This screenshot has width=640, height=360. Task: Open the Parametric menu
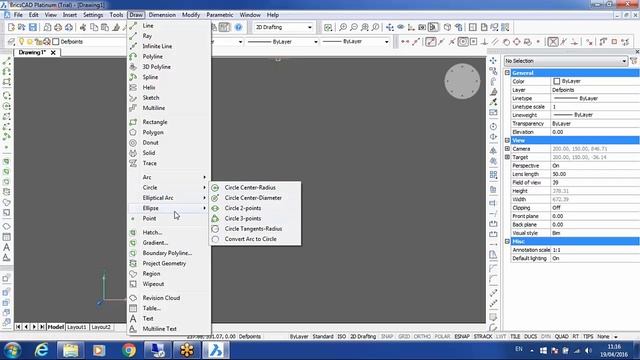click(x=220, y=15)
